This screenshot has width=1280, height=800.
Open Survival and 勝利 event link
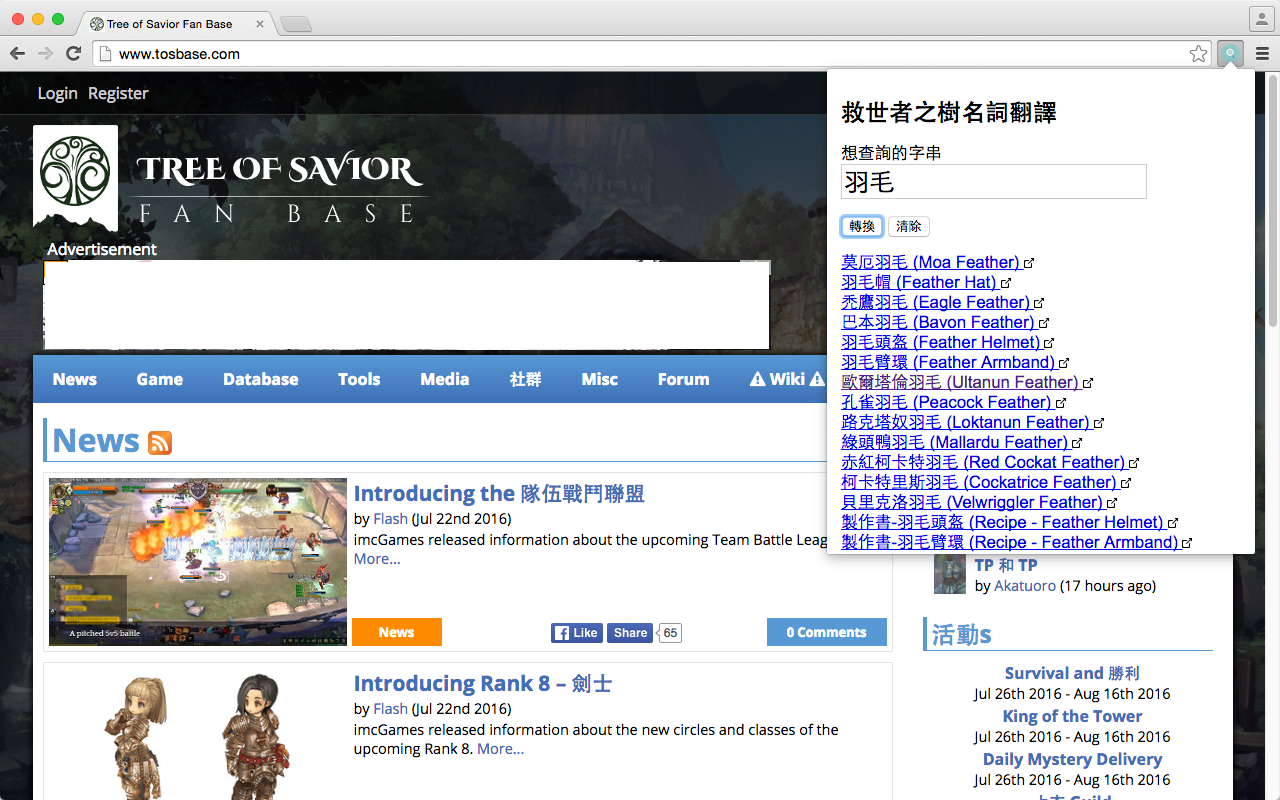[x=1072, y=673]
